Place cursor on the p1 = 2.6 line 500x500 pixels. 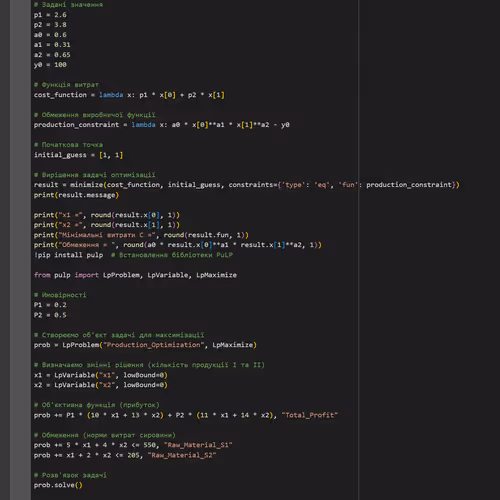click(50, 15)
